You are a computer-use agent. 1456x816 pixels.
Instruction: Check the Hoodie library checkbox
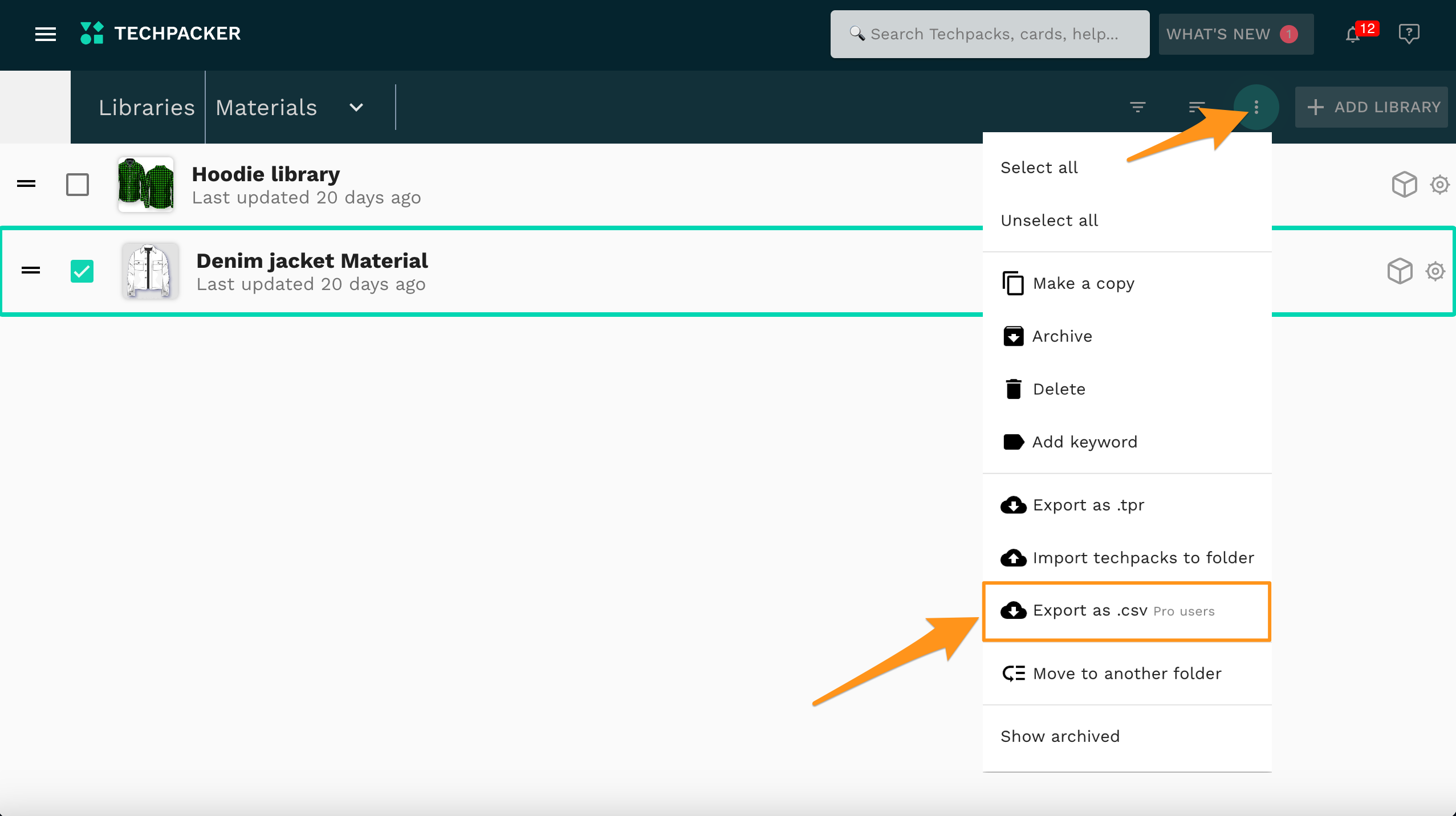coord(78,185)
